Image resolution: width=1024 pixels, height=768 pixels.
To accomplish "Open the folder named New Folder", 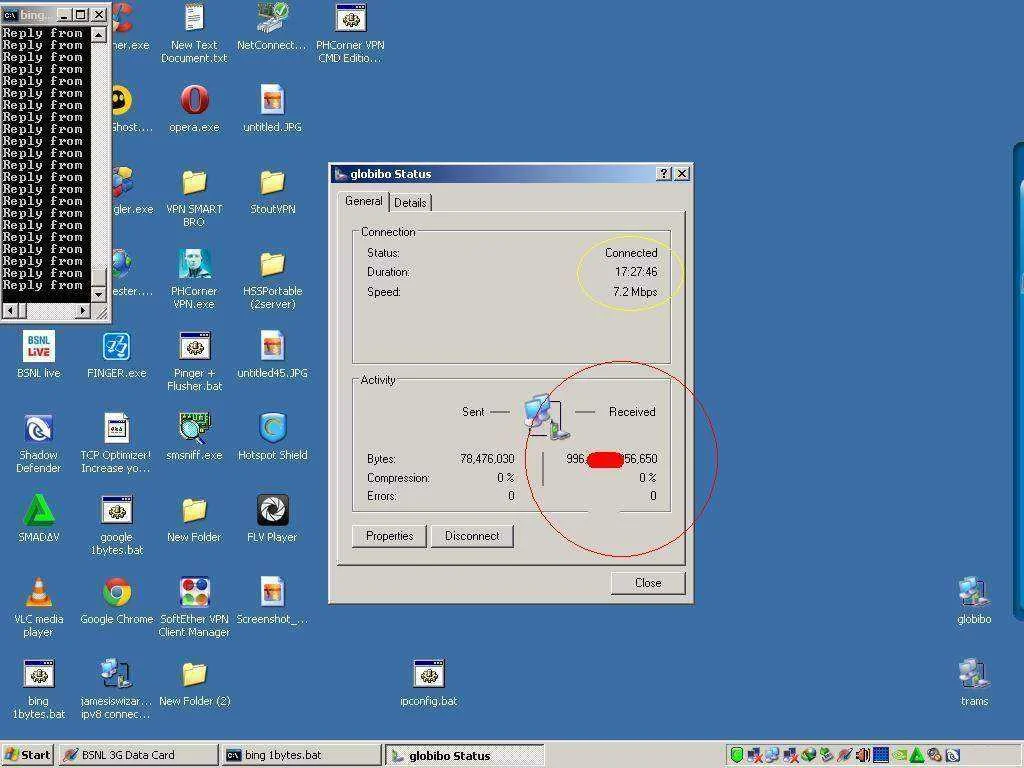I will tap(194, 519).
